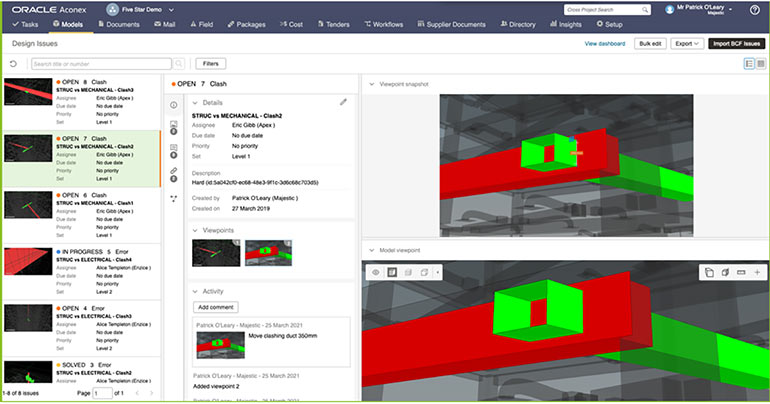
Task: Open the Export dropdown
Action: pos(687,44)
